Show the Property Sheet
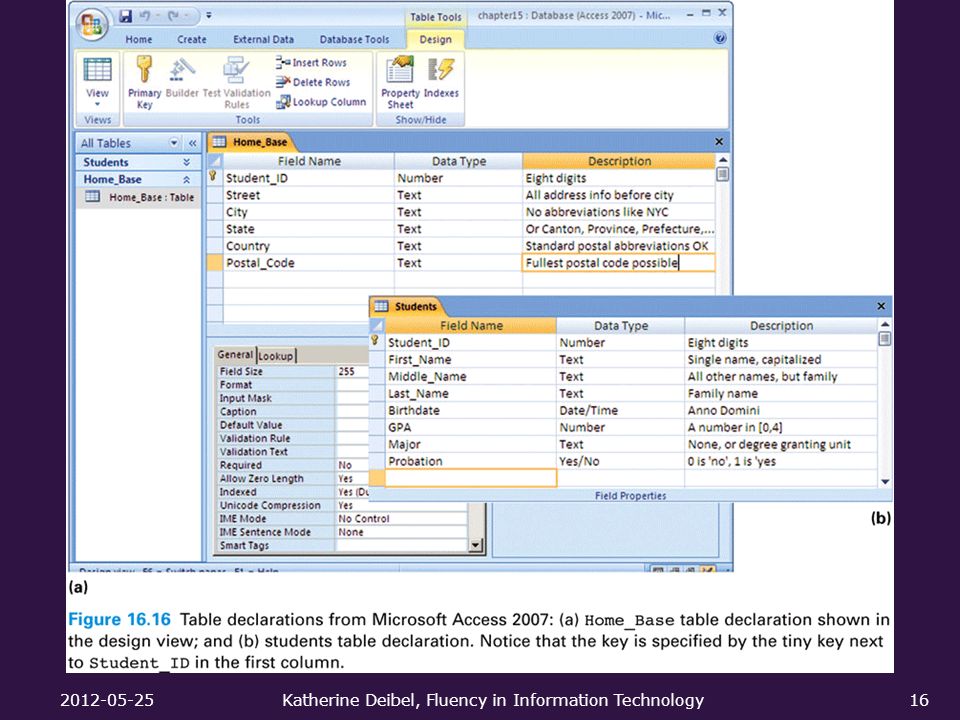Image resolution: width=960 pixels, height=720 pixels. click(x=400, y=82)
